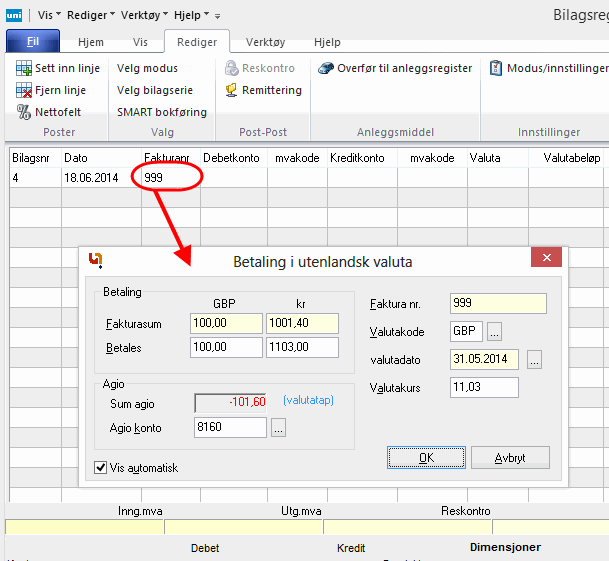Image resolution: width=609 pixels, height=561 pixels.
Task: Click the dialog title bar logo
Action: pos(96,262)
